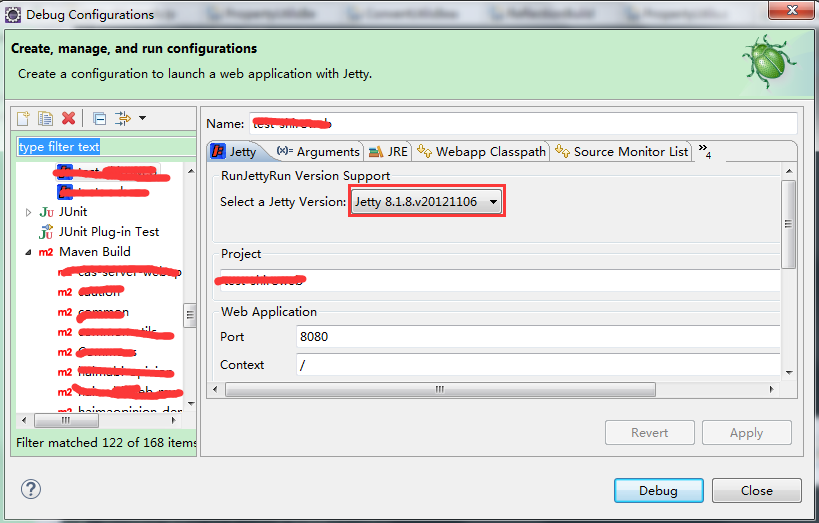Open the Jetty Version dropdown

[426, 202]
